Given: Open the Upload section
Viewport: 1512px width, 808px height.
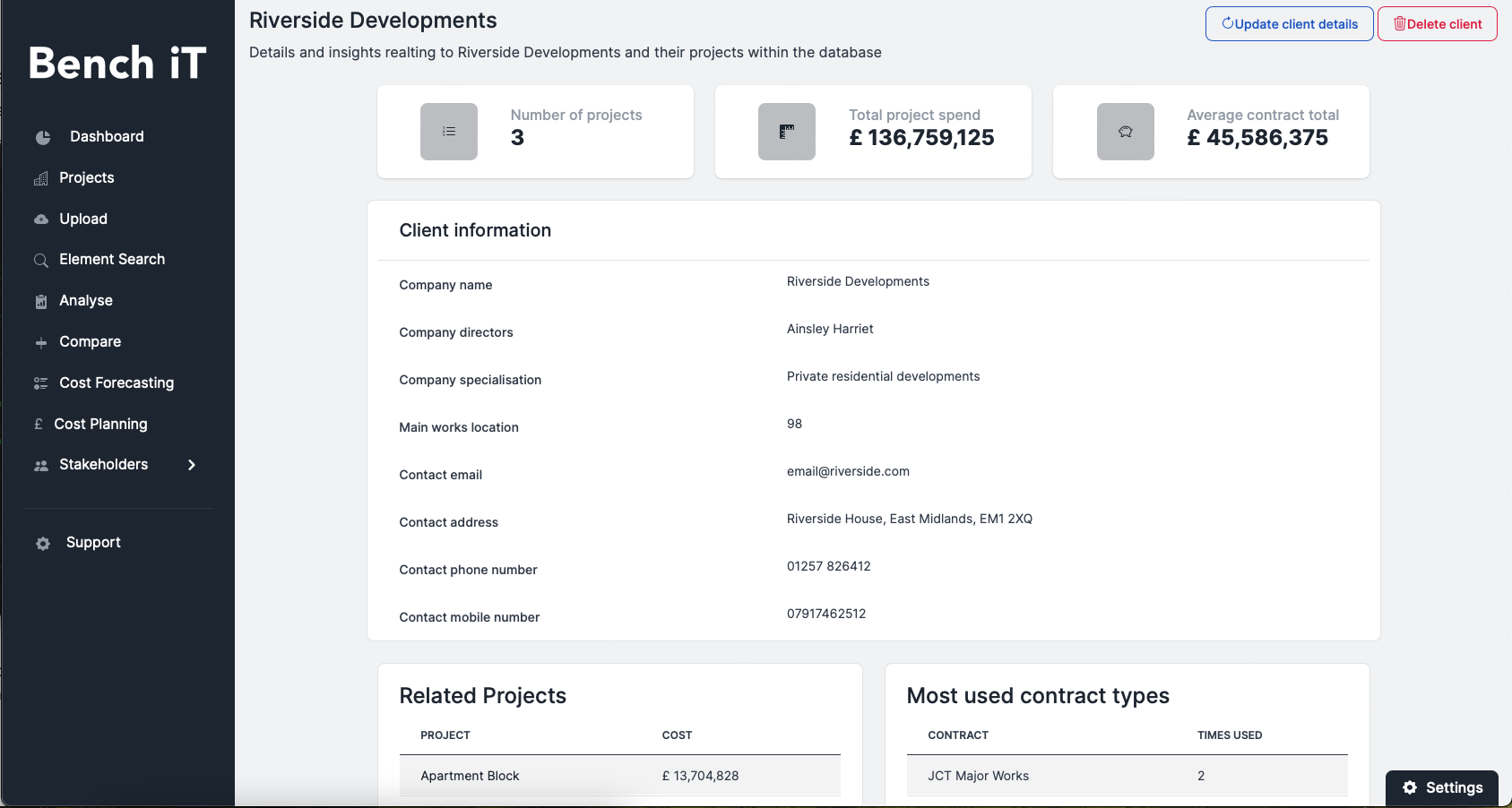Looking at the screenshot, I should pyautogui.click(x=83, y=219).
